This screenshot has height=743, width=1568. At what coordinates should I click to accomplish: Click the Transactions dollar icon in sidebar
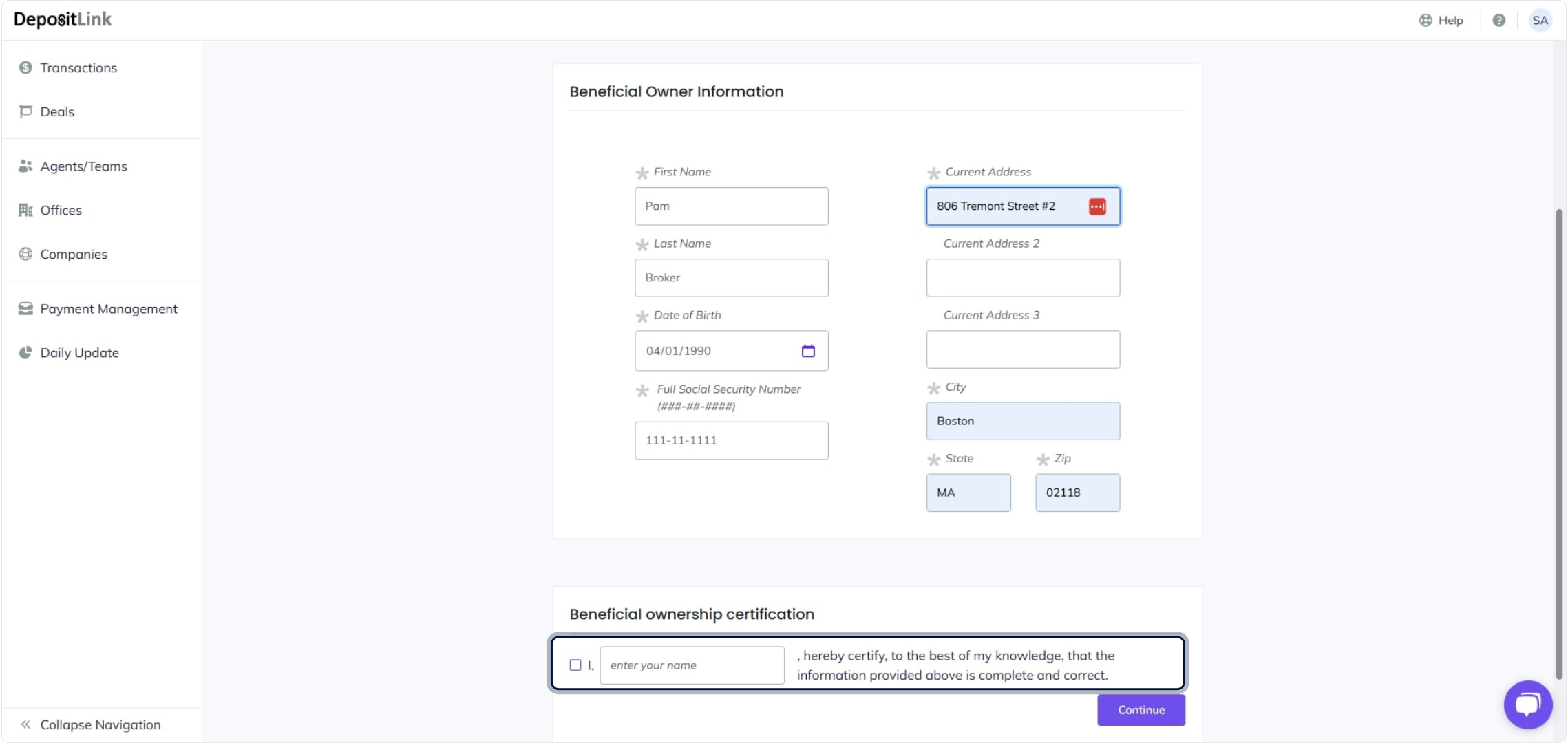[25, 67]
